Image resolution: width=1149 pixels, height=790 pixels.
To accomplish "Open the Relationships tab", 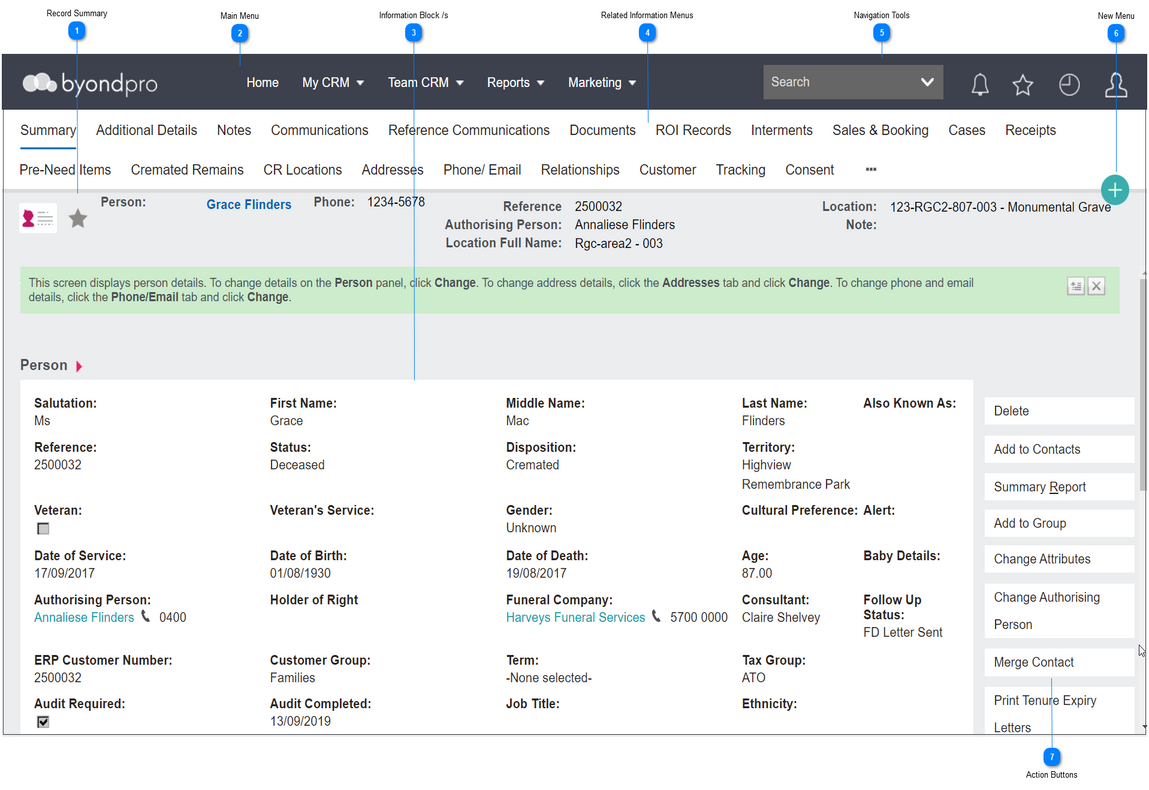I will [580, 170].
